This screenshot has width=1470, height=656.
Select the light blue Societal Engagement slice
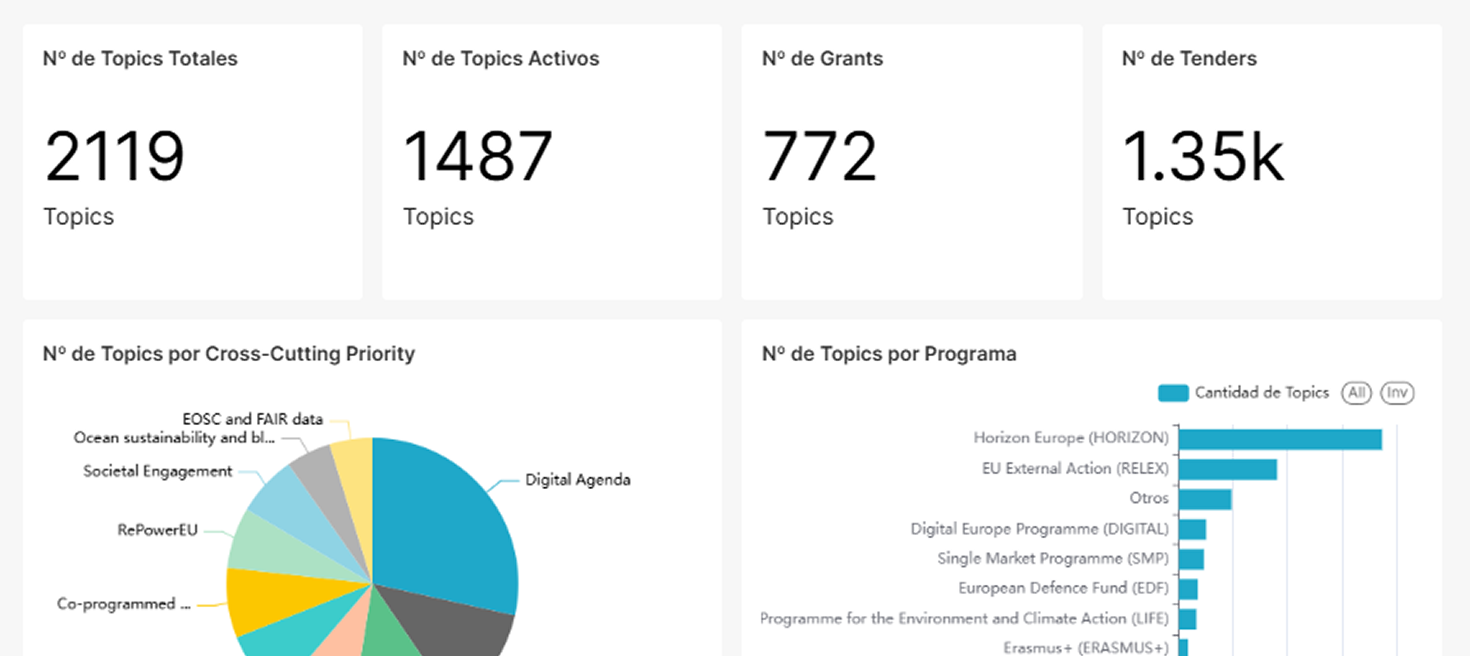280,500
